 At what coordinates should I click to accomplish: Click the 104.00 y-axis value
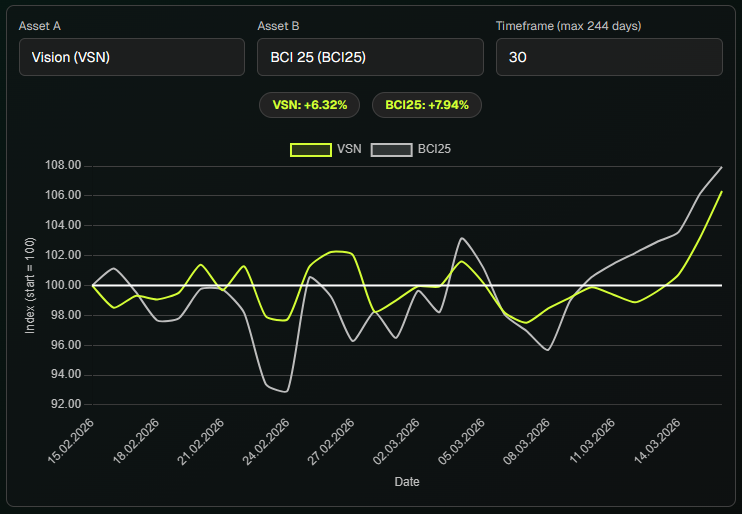point(63,225)
